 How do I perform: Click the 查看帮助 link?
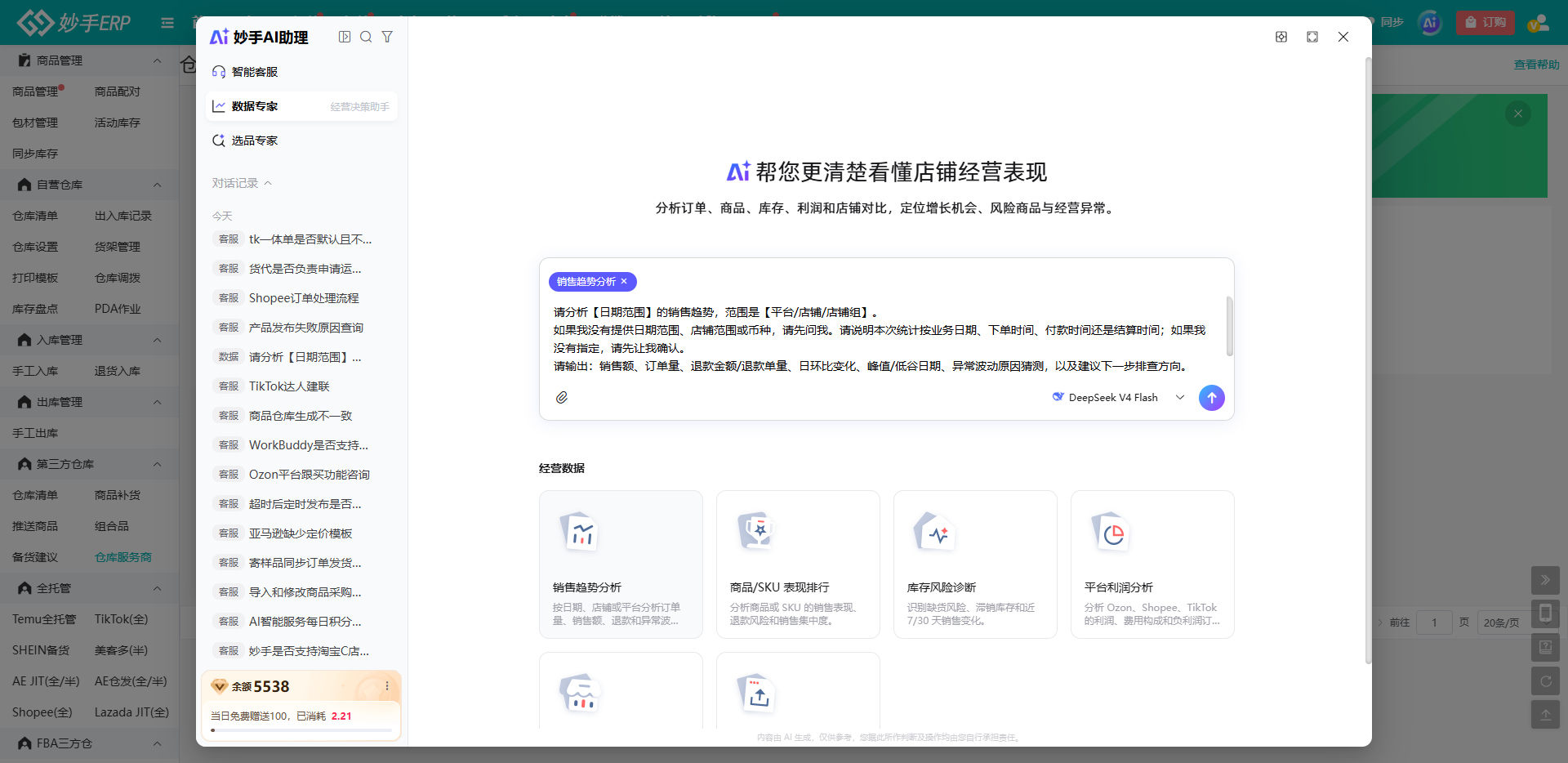point(1537,65)
